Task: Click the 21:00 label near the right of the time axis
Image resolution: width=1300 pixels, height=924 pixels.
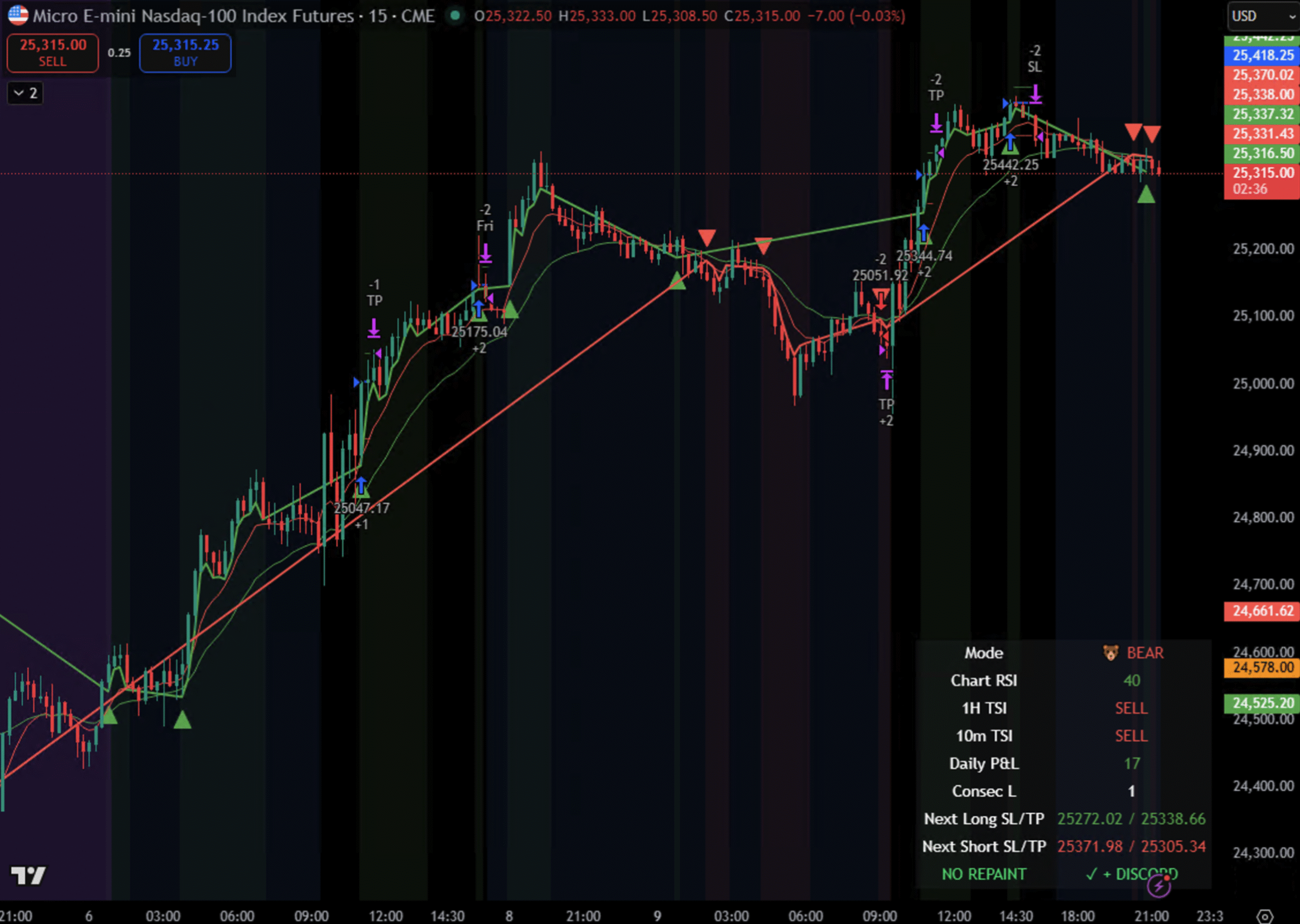Action: coord(1151,916)
